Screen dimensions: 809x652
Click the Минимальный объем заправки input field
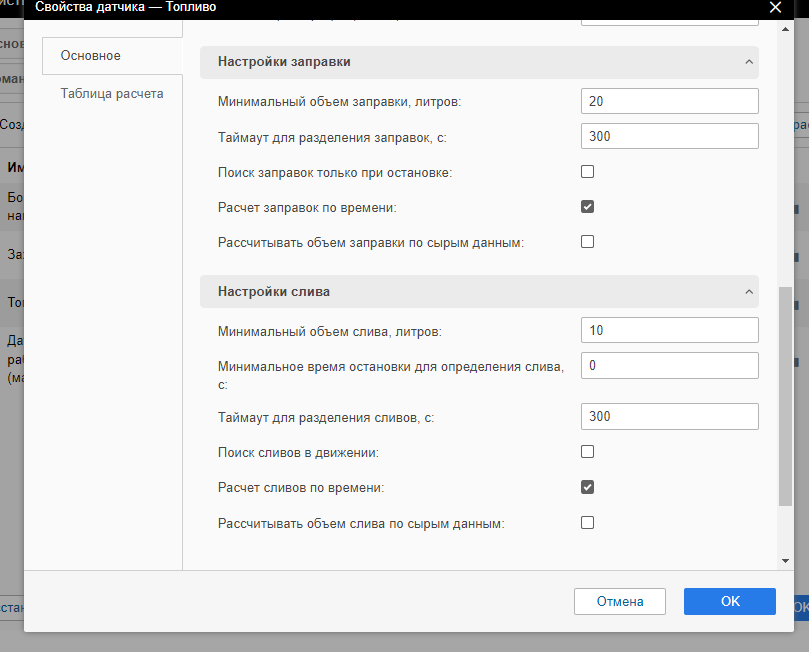(x=669, y=101)
